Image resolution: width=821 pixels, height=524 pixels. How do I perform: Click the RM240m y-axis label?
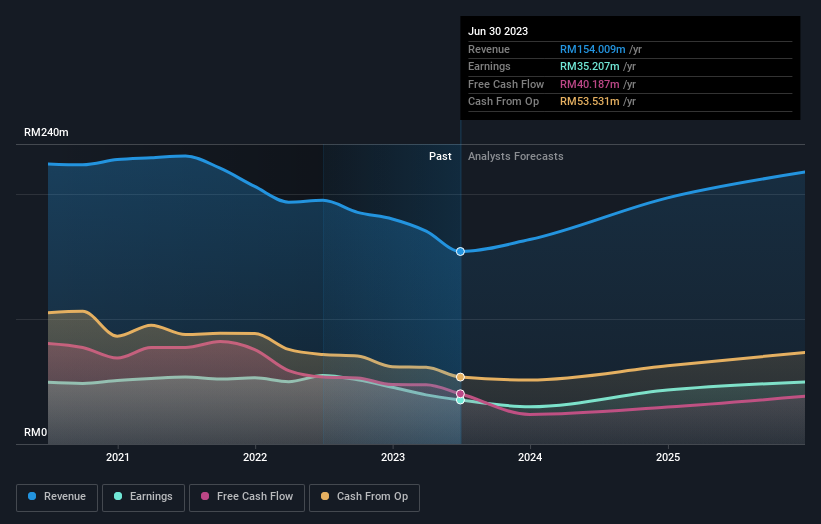(x=46, y=132)
